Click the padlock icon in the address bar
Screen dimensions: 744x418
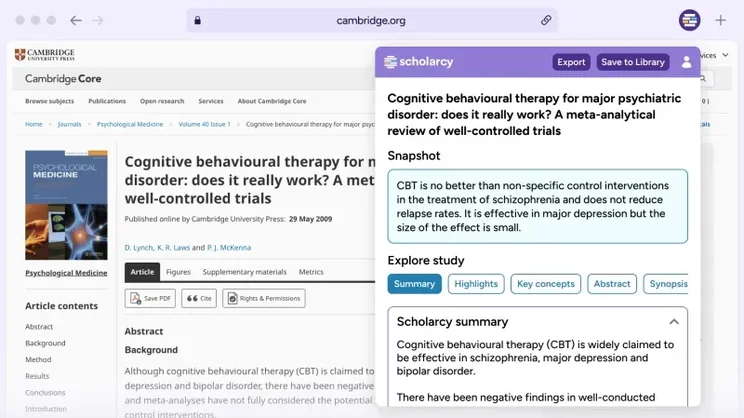click(x=197, y=20)
